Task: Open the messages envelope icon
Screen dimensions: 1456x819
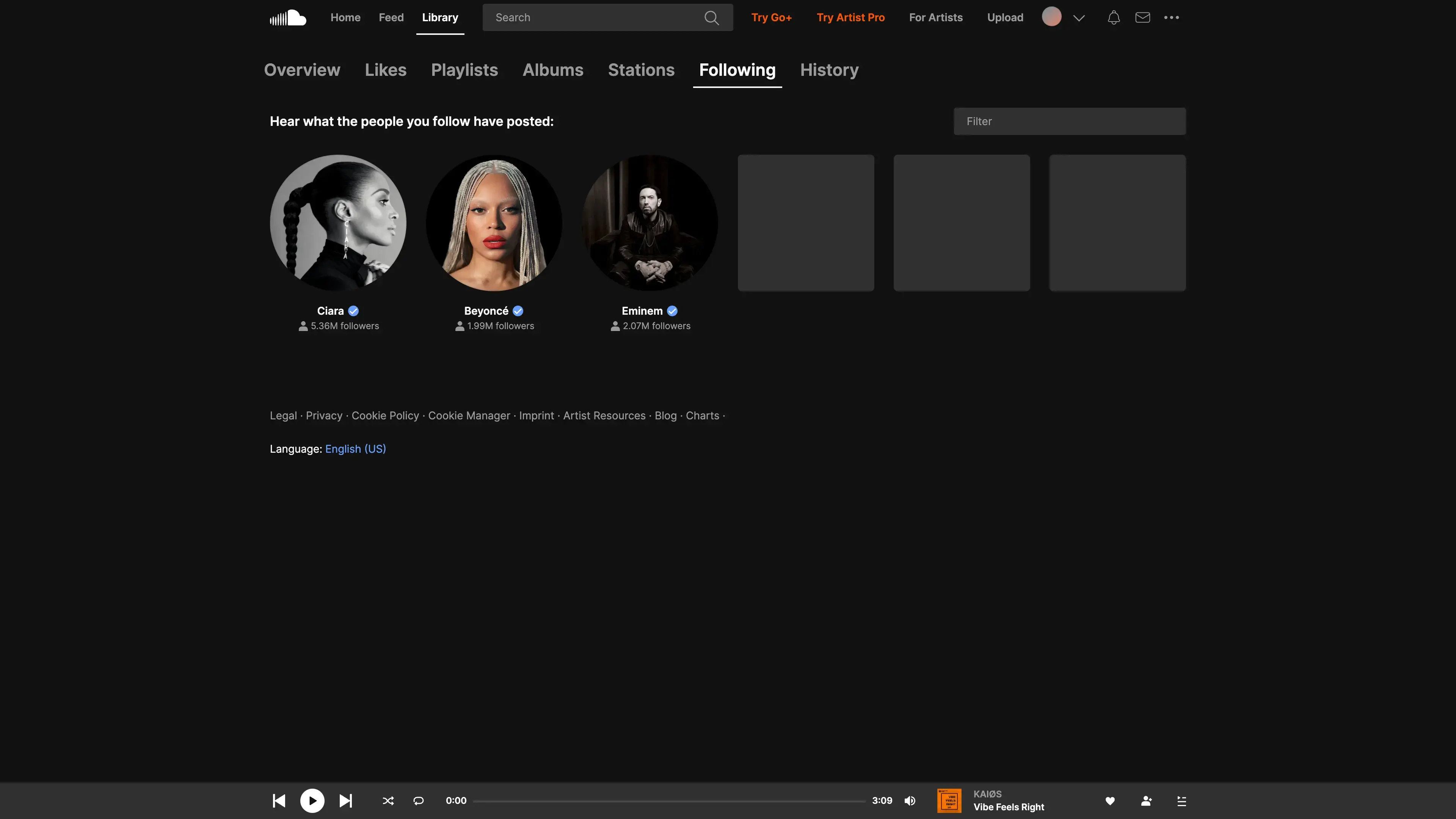Action: (1142, 17)
